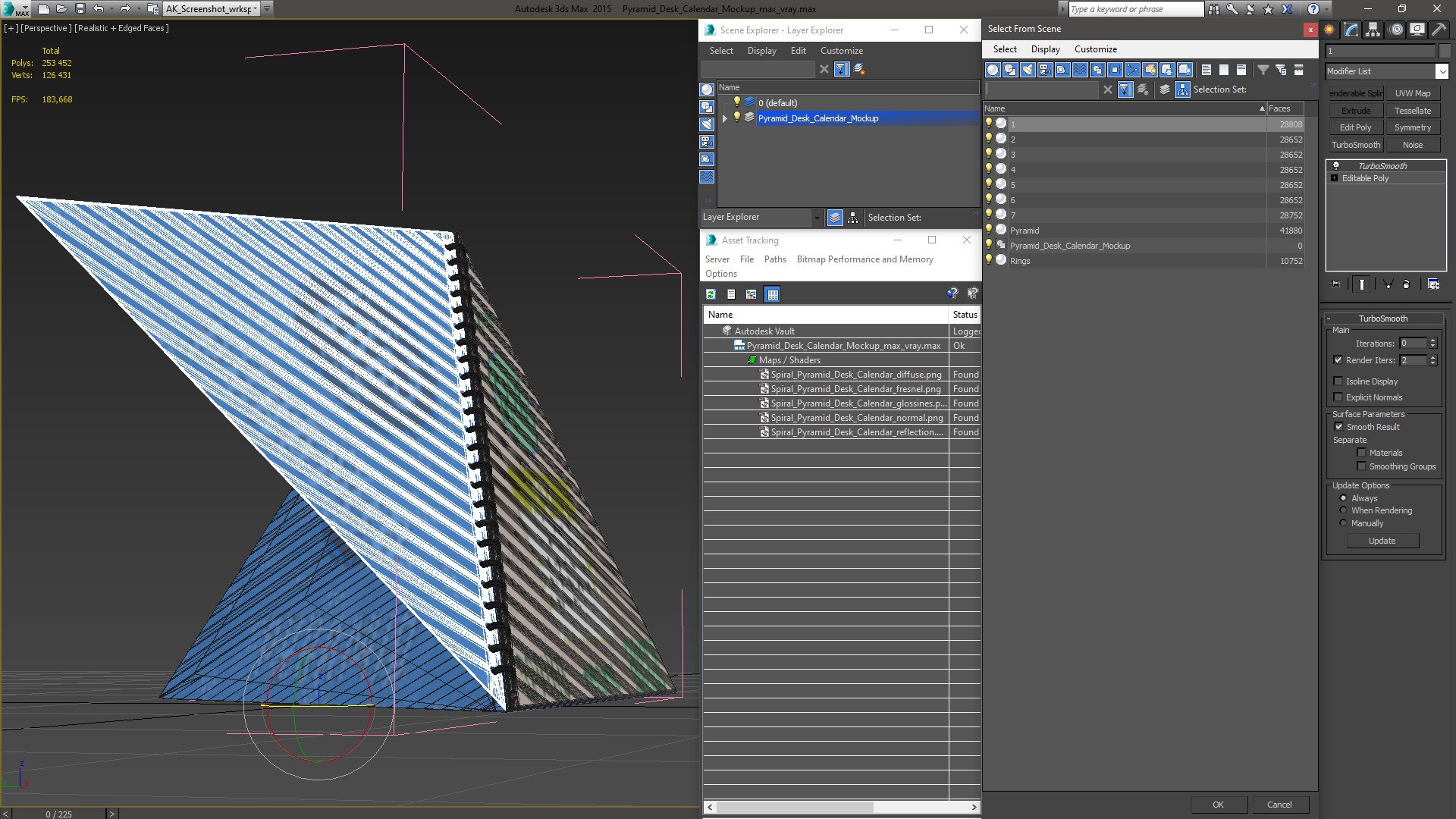The image size is (1456, 819).
Task: Click the Display Lights filter in Scene Explorer
Action: [707, 124]
